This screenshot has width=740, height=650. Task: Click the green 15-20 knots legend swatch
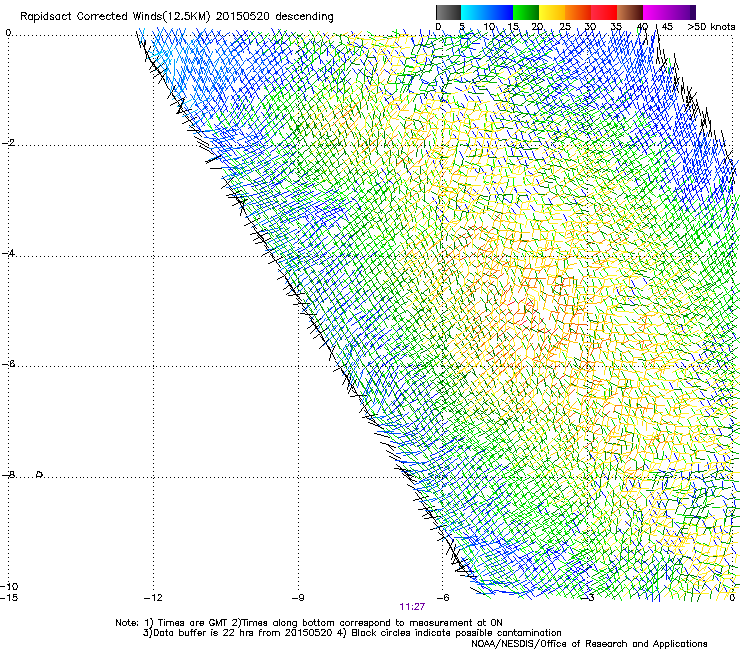[526, 12]
